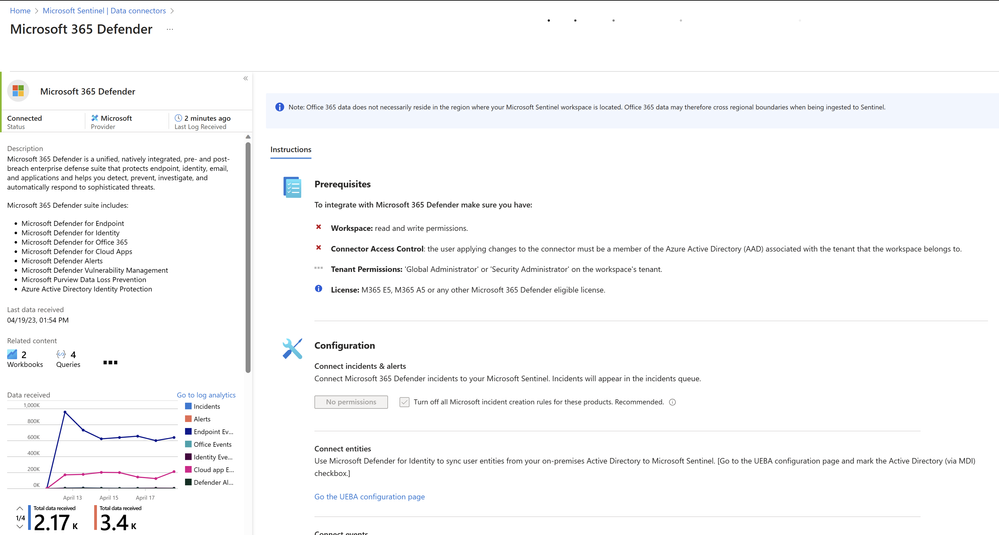Open 'Go the UEBA configuration page' link
This screenshot has height=535, width=999.
tap(370, 497)
